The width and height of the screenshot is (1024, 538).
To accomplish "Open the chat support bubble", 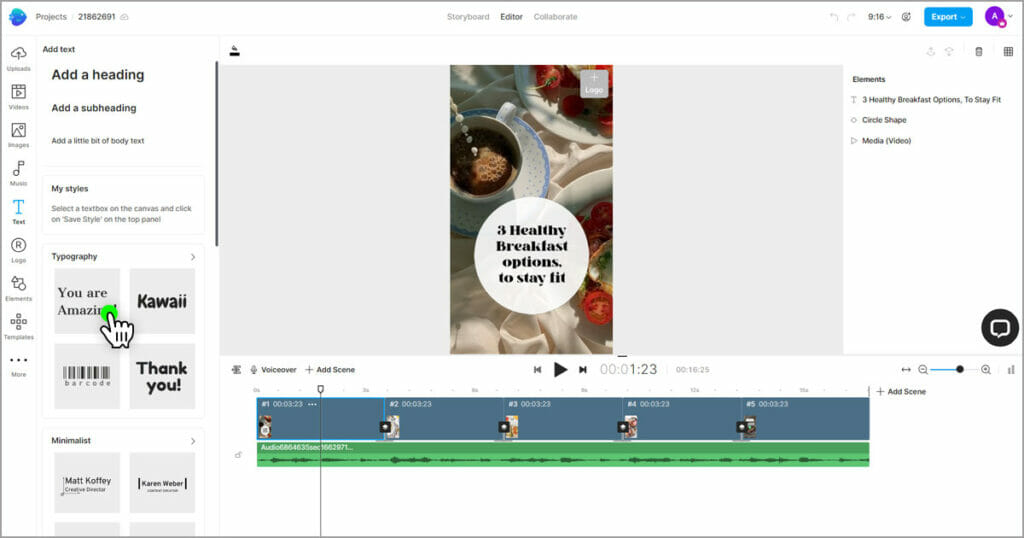I will [999, 327].
